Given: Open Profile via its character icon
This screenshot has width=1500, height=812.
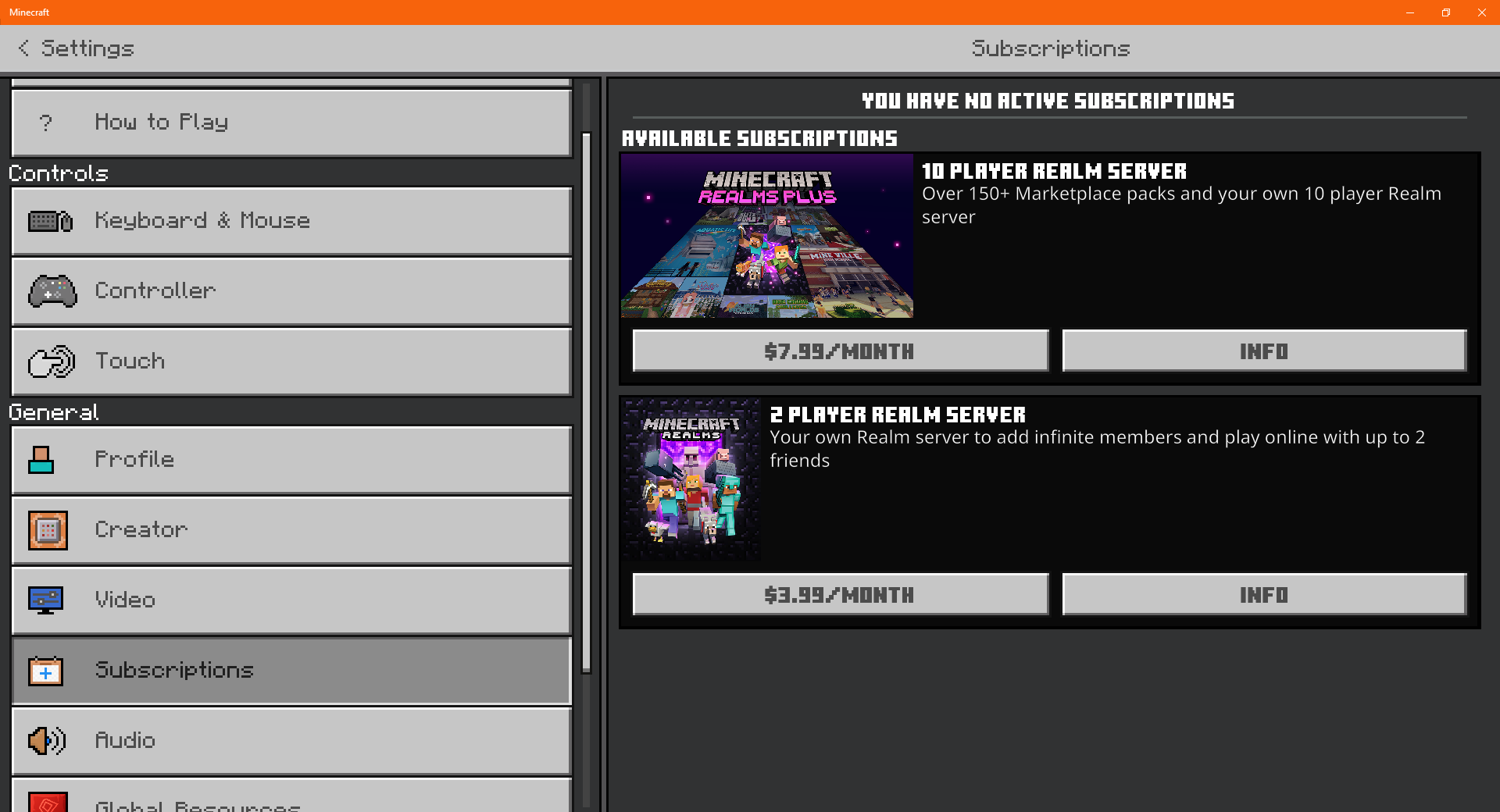Looking at the screenshot, I should click(x=41, y=460).
